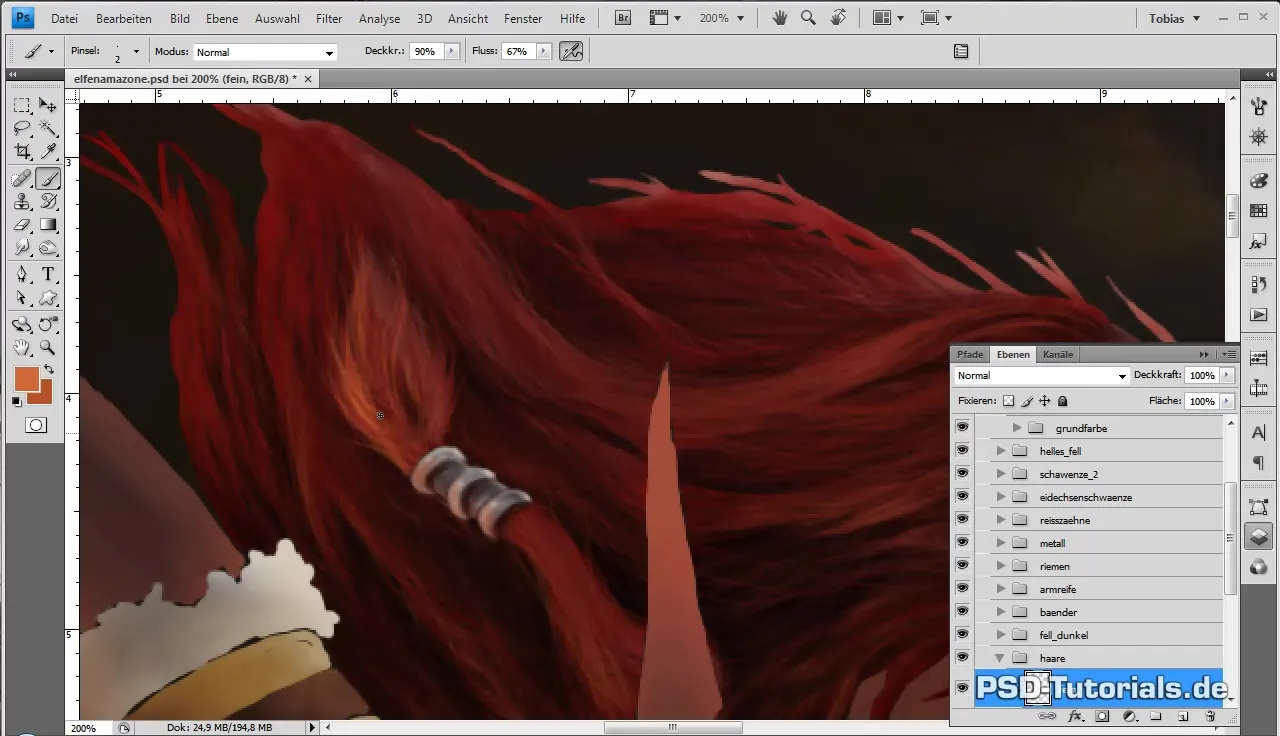Select the Crop tool

(x=21, y=153)
